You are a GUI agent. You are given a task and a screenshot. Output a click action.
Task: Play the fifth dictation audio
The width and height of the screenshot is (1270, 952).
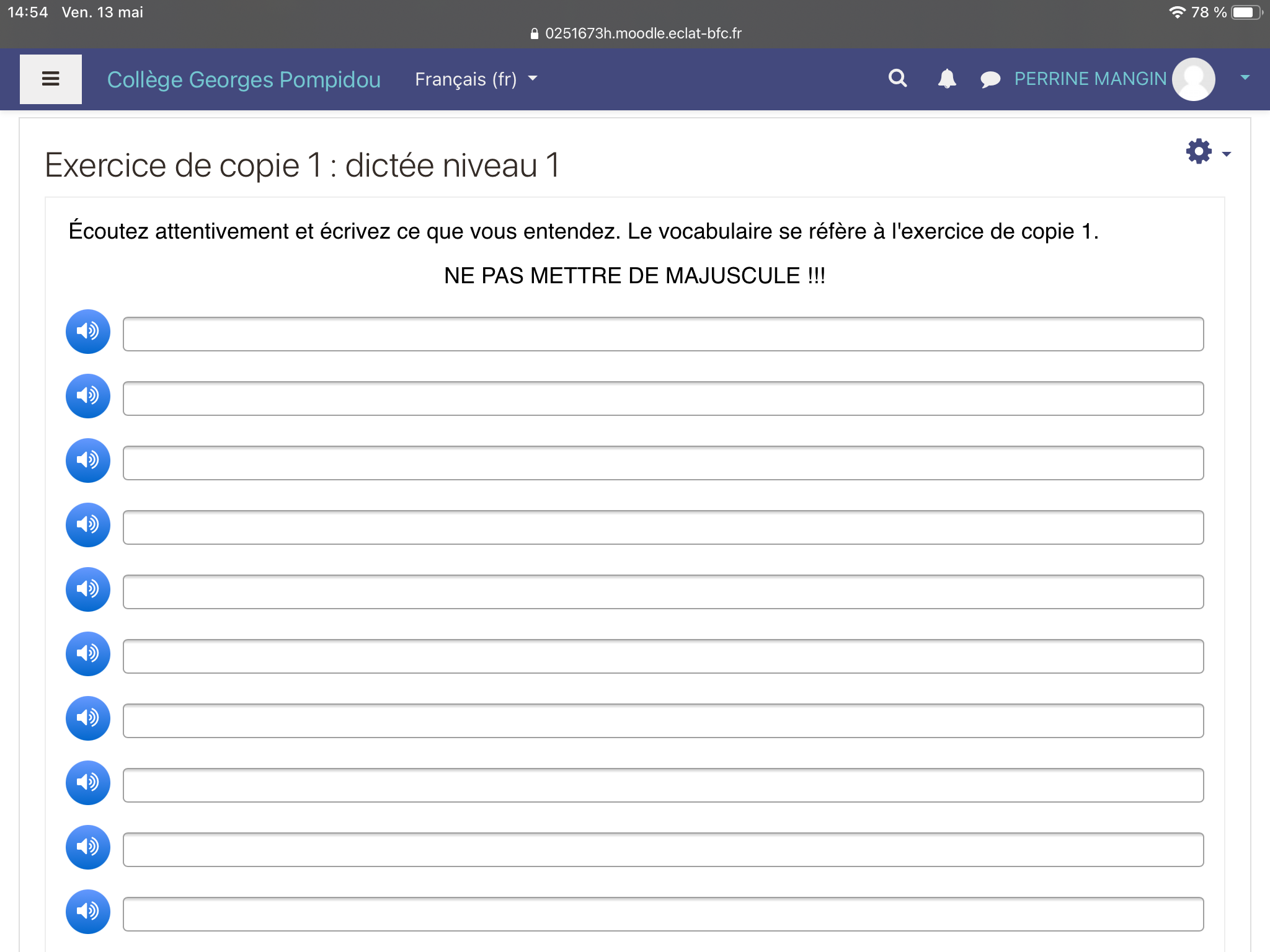88,589
